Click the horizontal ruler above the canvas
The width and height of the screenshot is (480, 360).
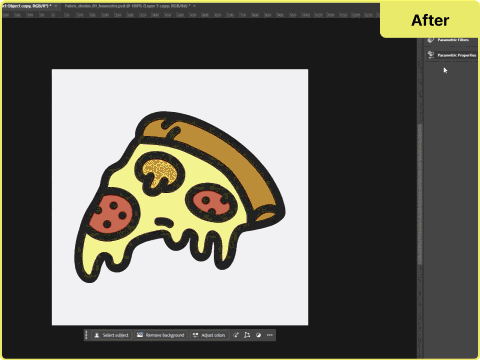[191, 15]
